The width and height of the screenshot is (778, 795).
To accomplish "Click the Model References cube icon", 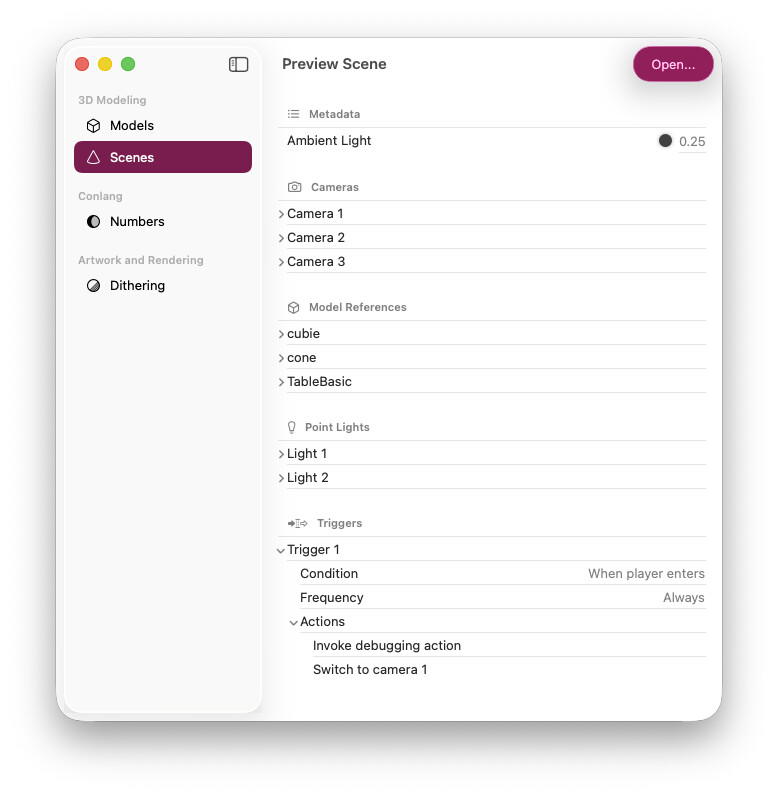I will (x=293, y=307).
